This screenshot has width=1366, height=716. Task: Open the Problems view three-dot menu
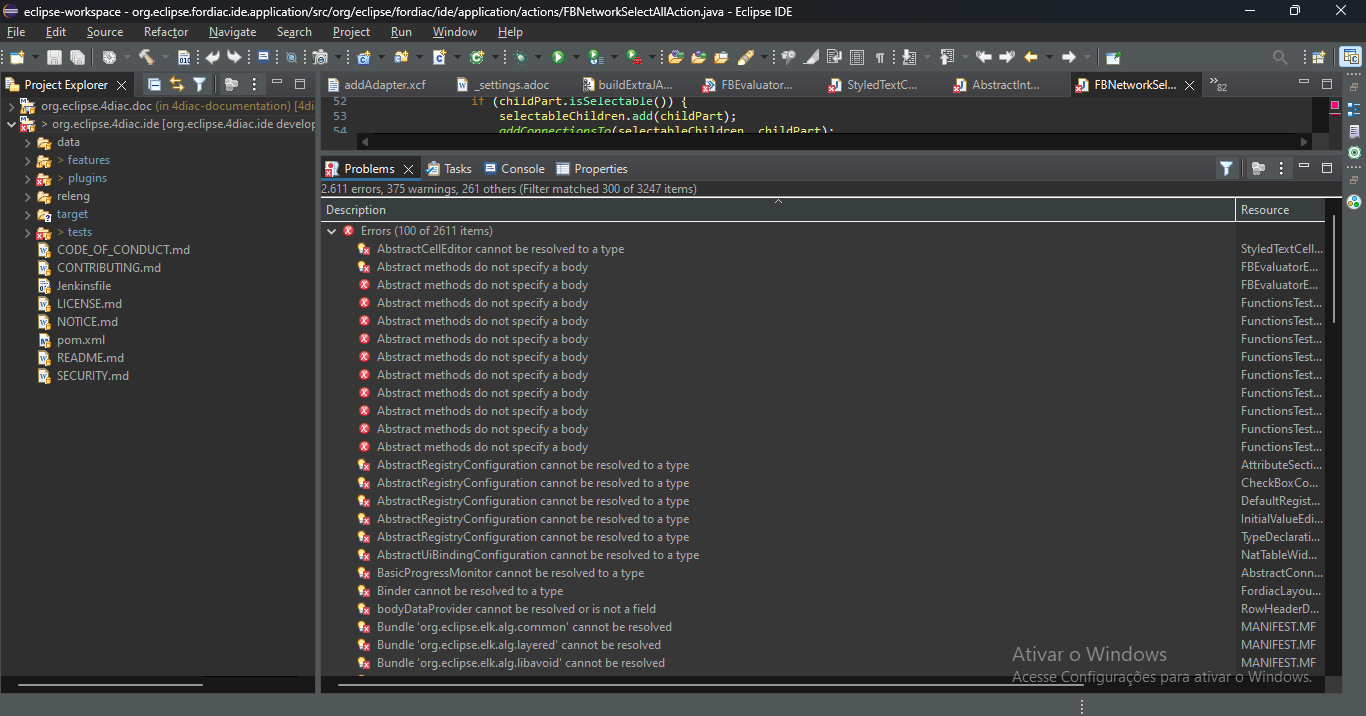click(x=1282, y=169)
